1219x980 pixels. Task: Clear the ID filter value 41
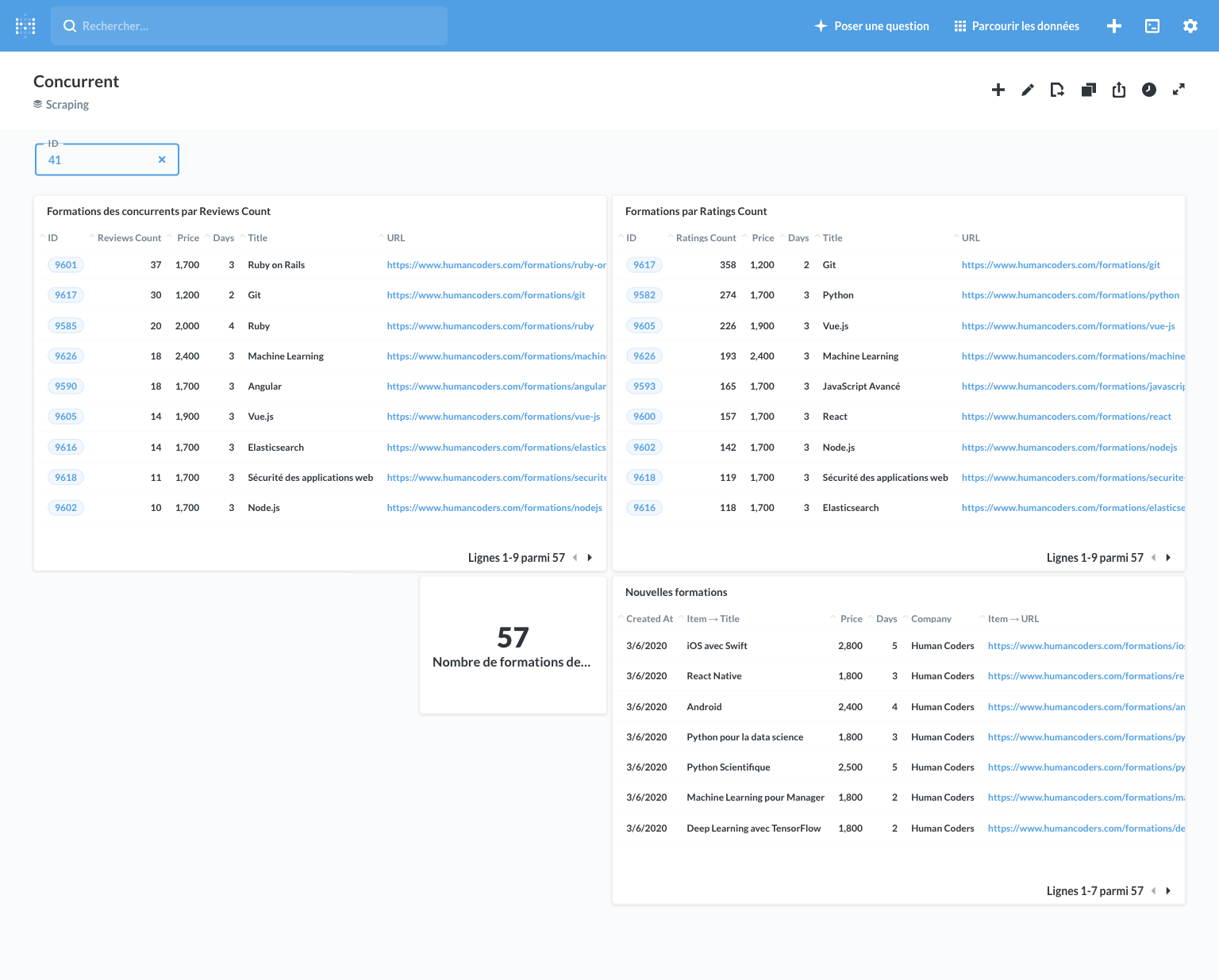click(x=162, y=159)
